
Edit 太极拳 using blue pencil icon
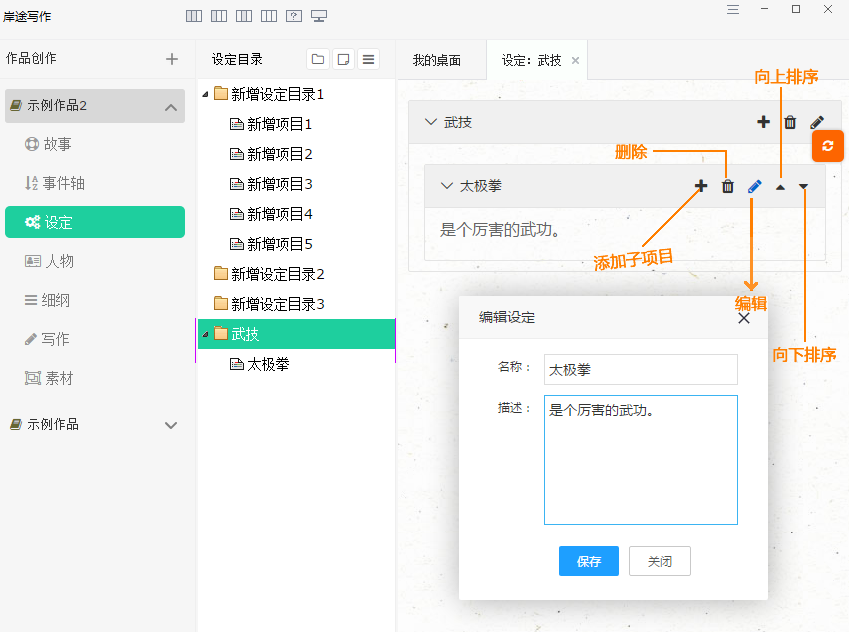pyautogui.click(x=755, y=186)
